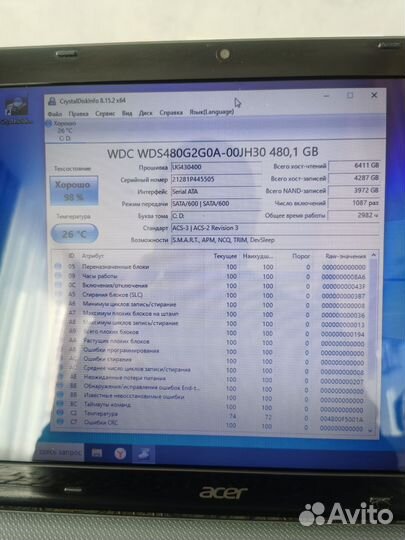The width and height of the screenshot is (405, 540).
Task: Maximize the CrystalDiskInfo window
Action: coord(350,95)
